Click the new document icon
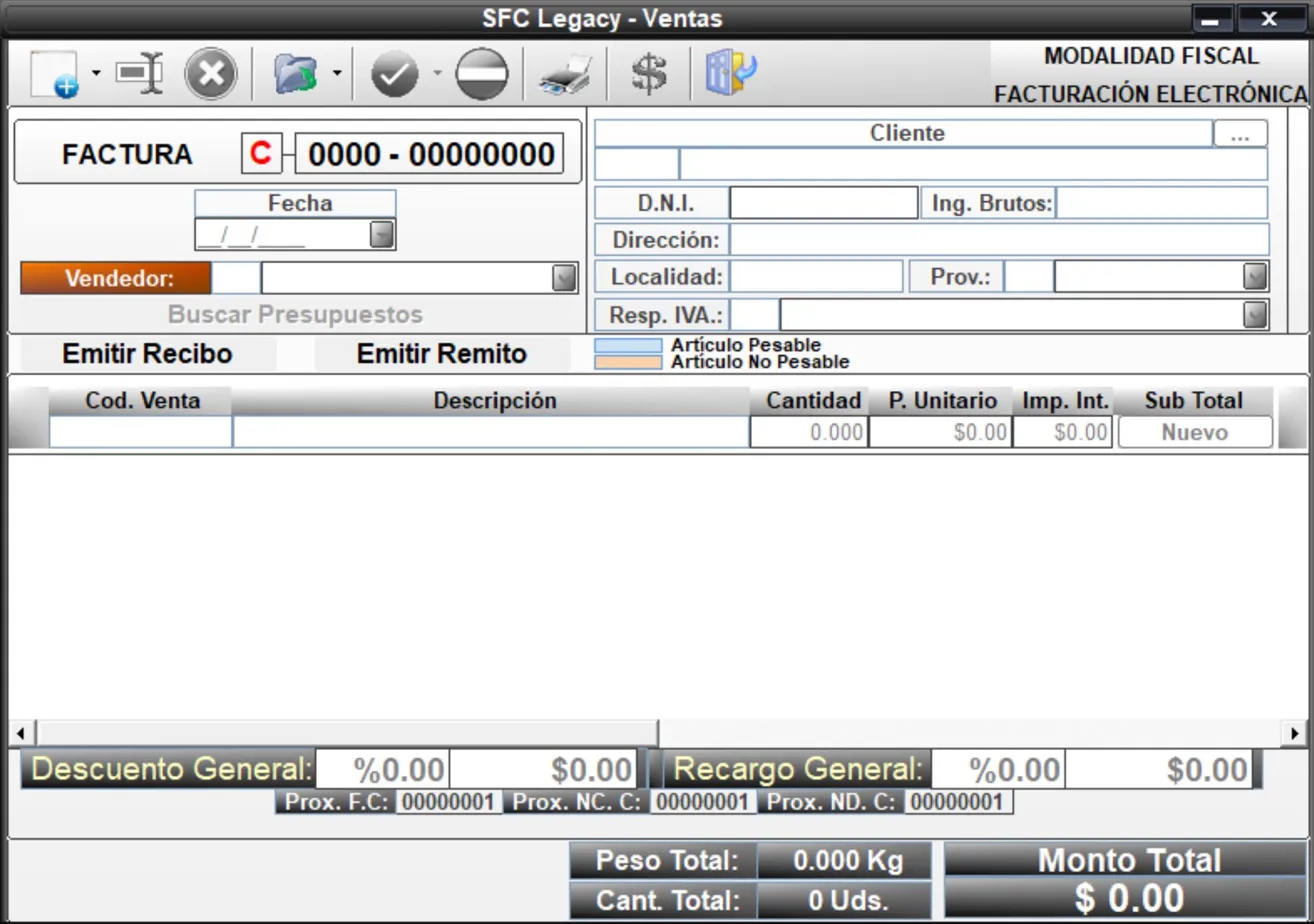 pyautogui.click(x=54, y=74)
